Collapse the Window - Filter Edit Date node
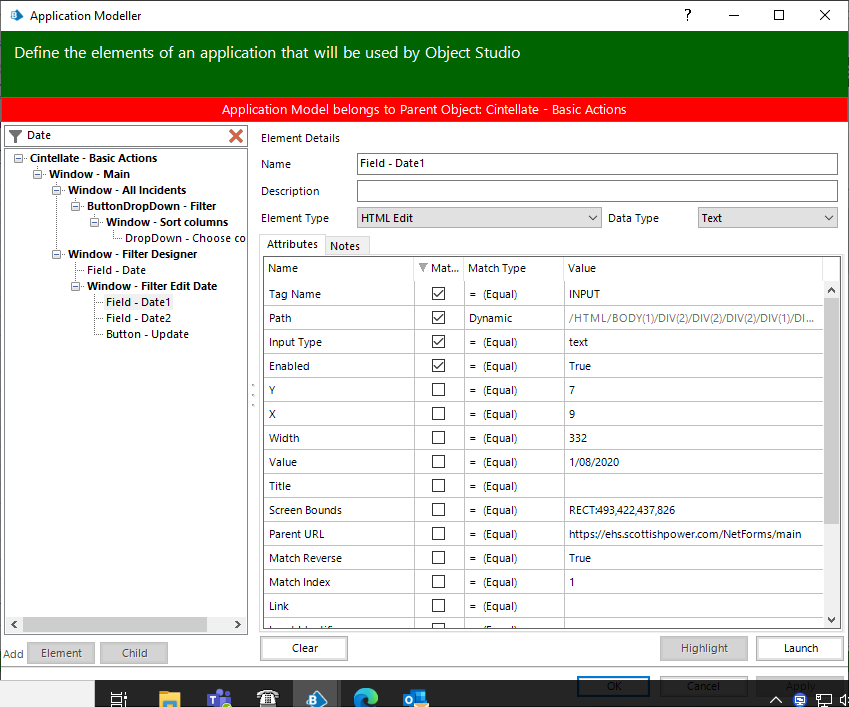This screenshot has width=849, height=707. (x=75, y=286)
